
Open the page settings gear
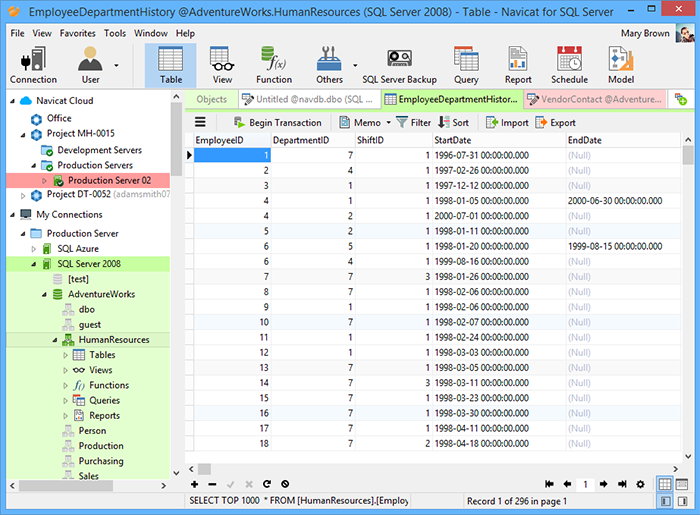pos(640,484)
